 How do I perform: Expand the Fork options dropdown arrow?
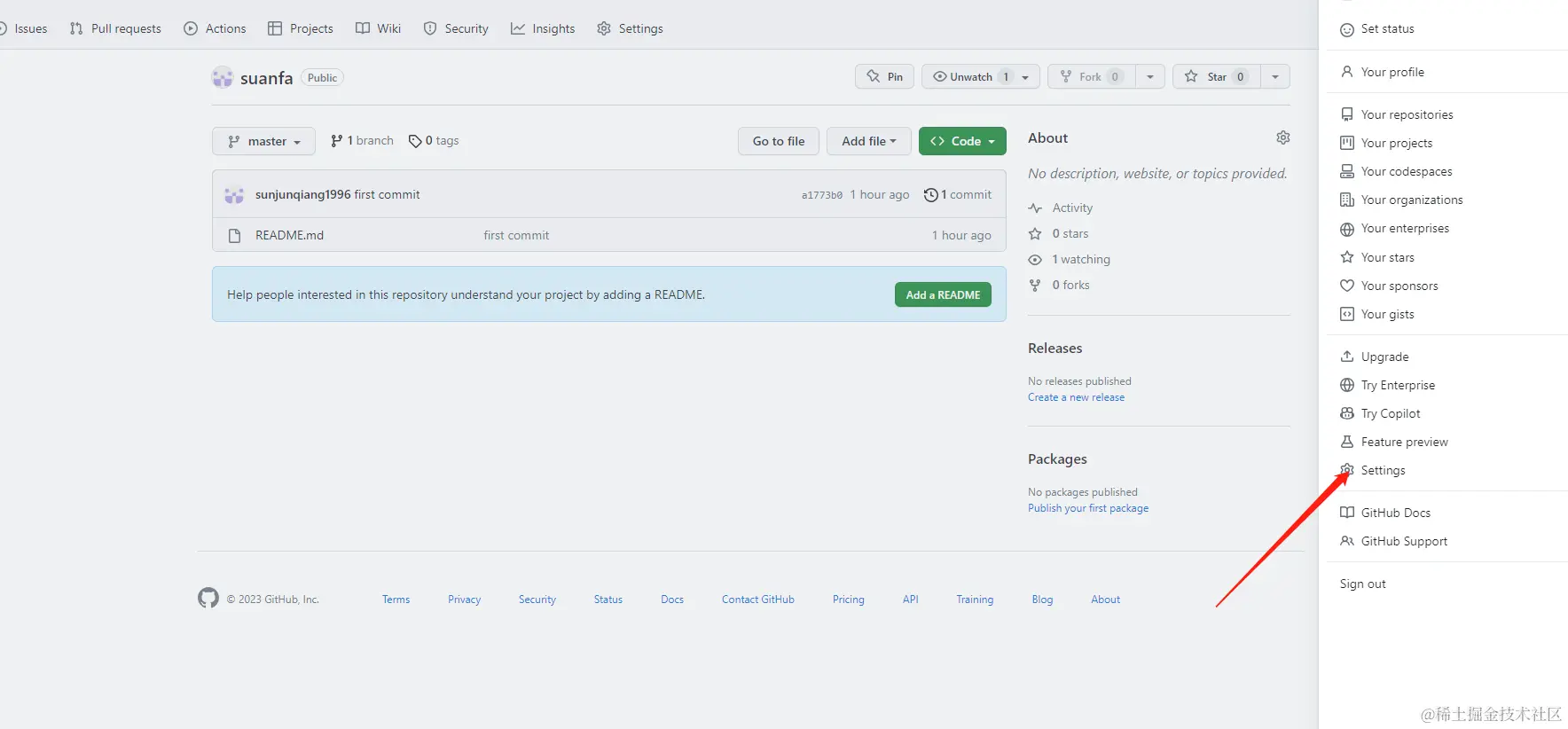[x=1150, y=76]
